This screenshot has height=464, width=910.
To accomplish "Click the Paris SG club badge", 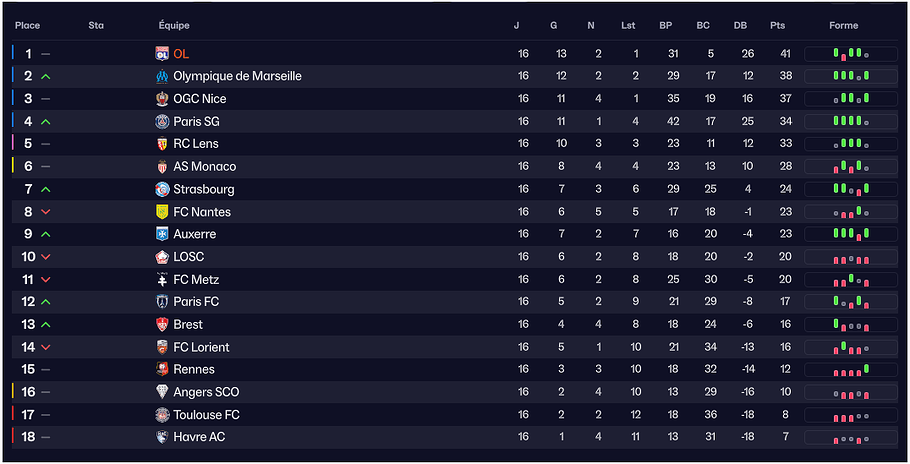I will click(x=162, y=121).
